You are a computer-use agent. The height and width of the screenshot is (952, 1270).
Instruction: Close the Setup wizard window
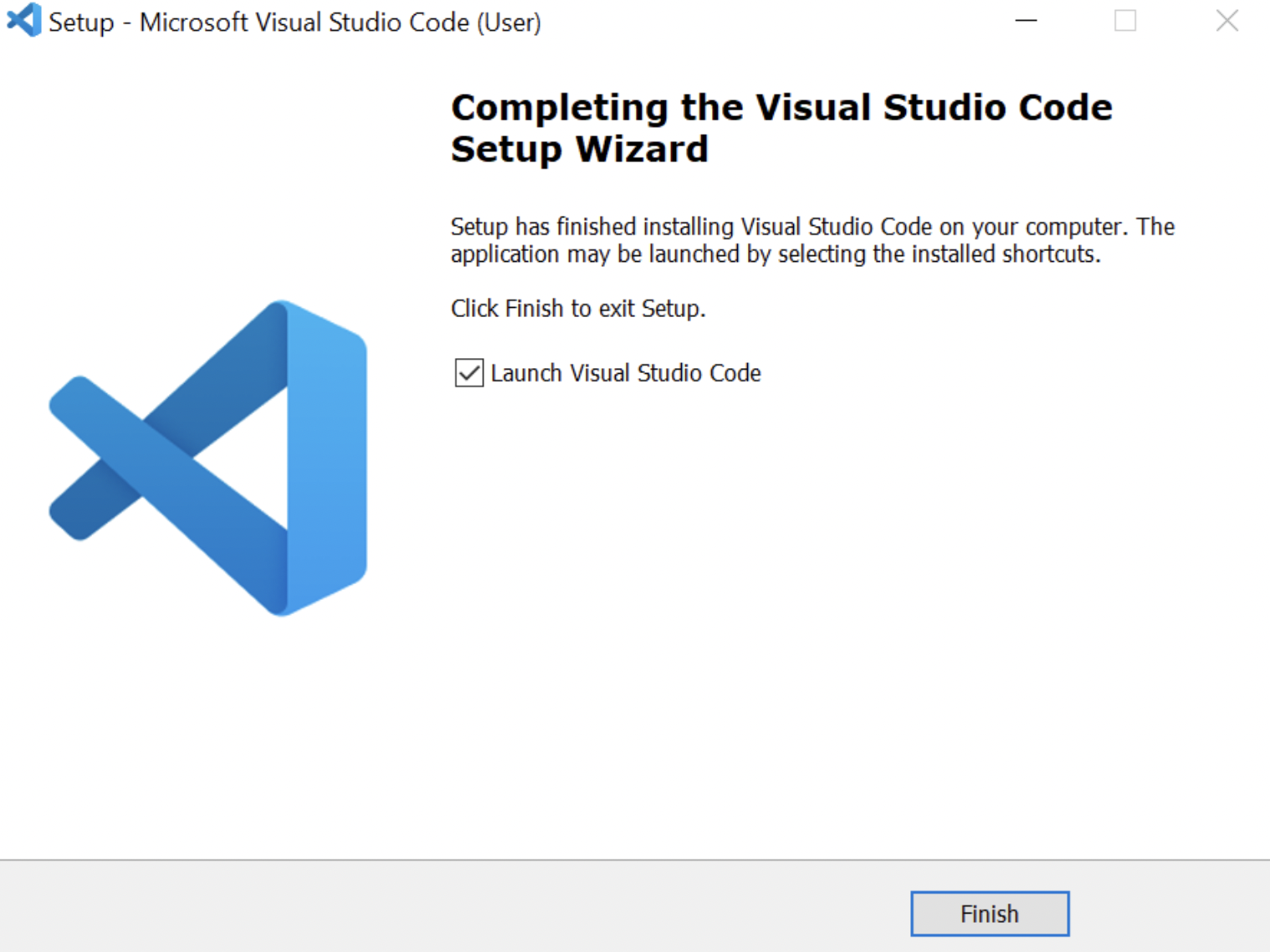1227,20
